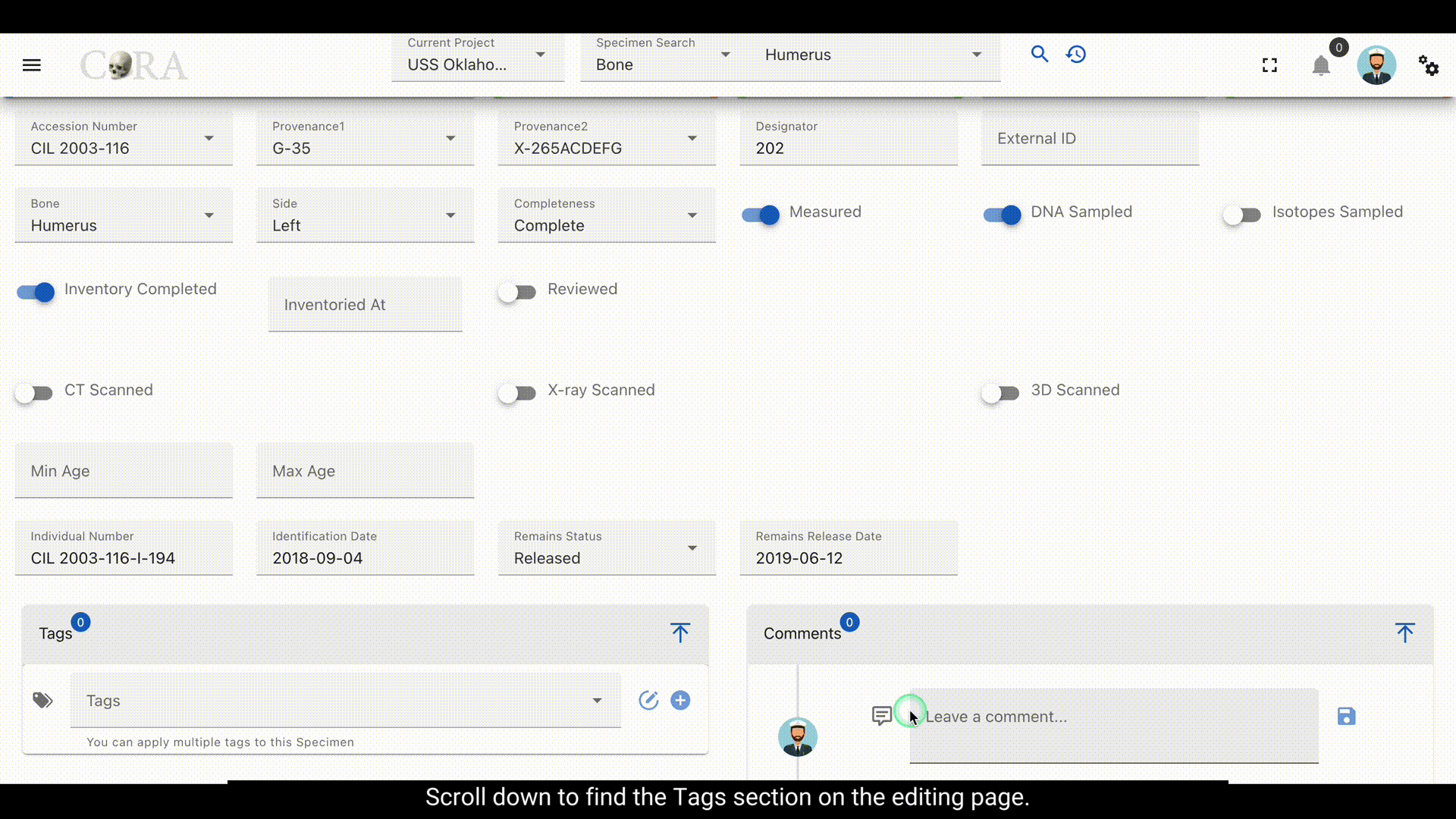Open the settings gears icon
Image resolution: width=1456 pixels, height=819 pixels.
pos(1429,65)
